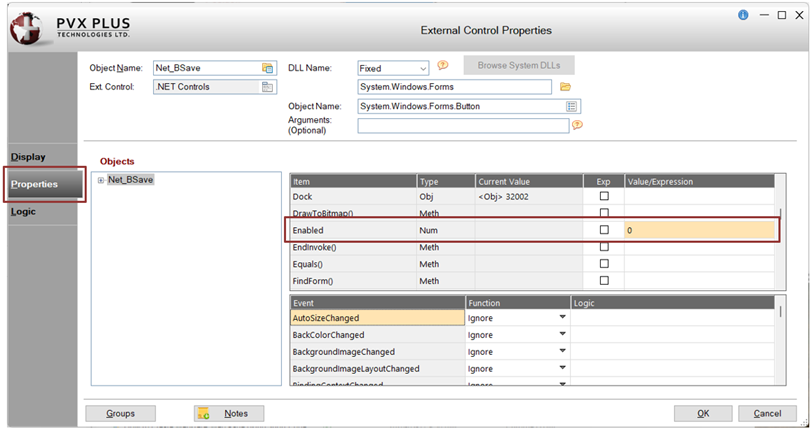Open the Notes button

coord(229,413)
